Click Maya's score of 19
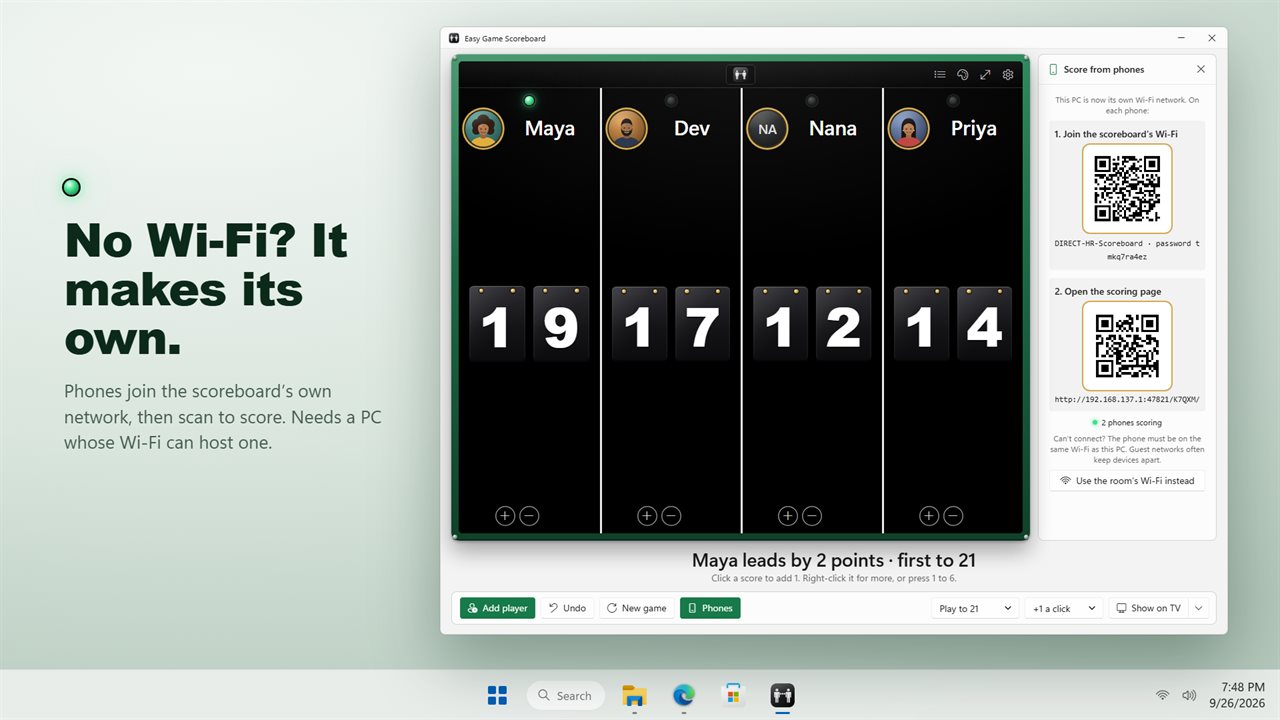The image size is (1280, 720). point(530,324)
